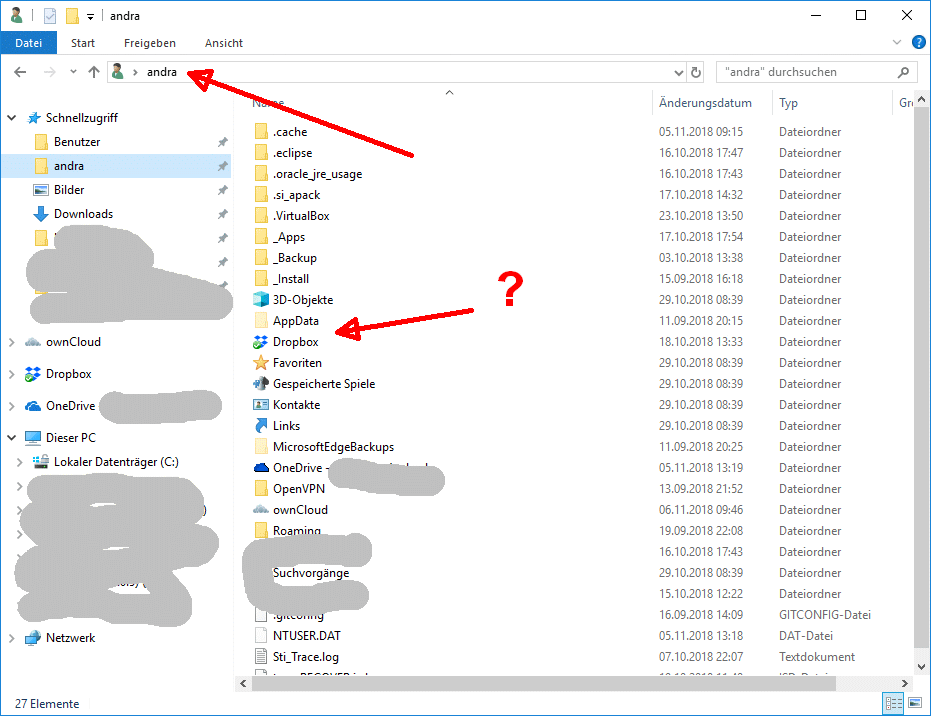Select the Sti_Trace.log file icon
Viewport: 931px width, 716px height.
261,657
